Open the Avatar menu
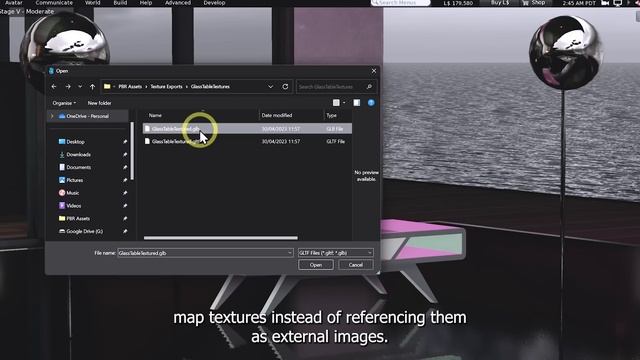 (x=13, y=2)
